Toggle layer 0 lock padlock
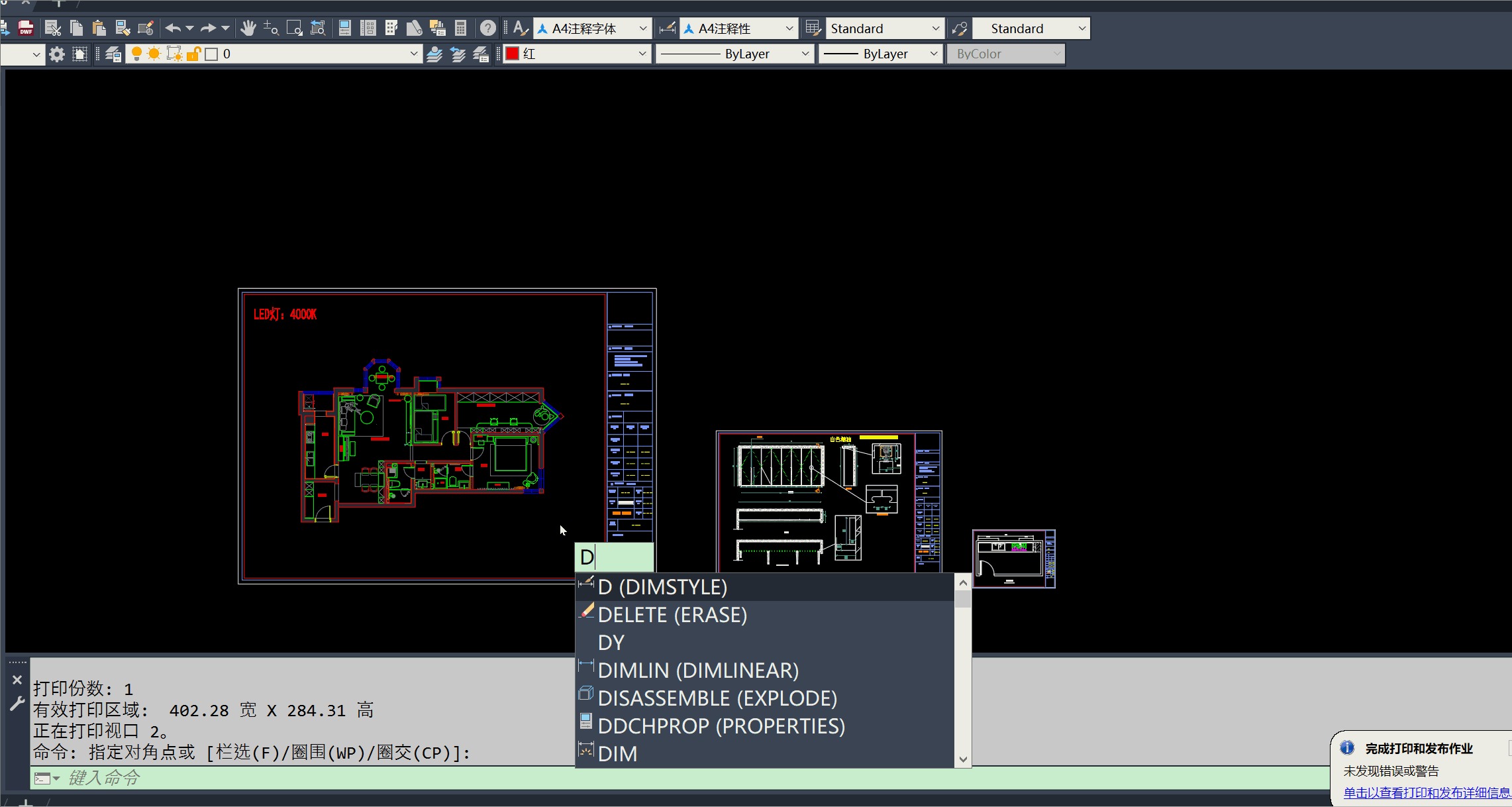Image resolution: width=1512 pixels, height=807 pixels. (193, 54)
